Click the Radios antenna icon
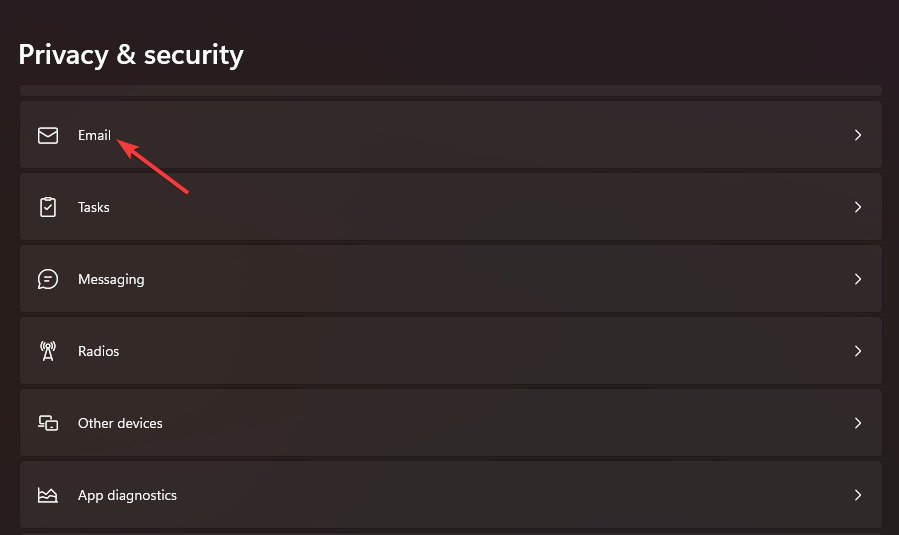The height and width of the screenshot is (535, 899). (48, 351)
